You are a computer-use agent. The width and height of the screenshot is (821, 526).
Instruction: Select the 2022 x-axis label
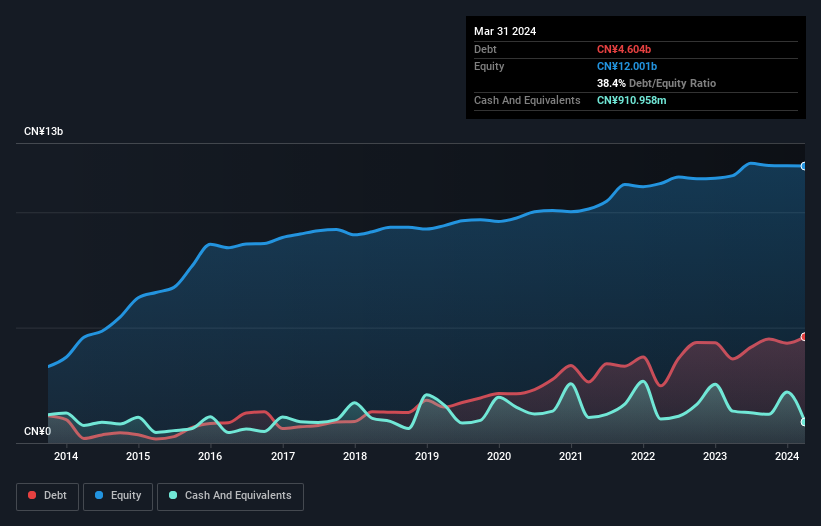point(643,456)
